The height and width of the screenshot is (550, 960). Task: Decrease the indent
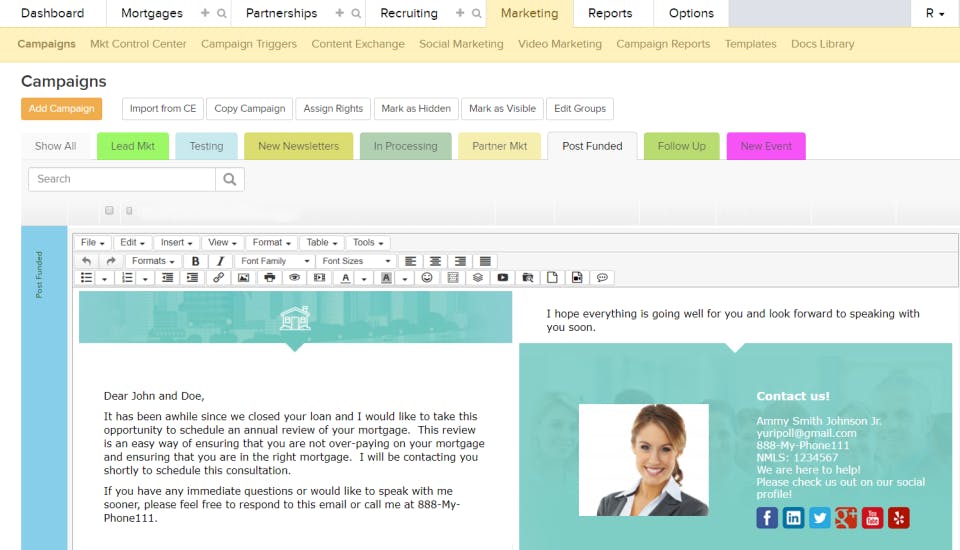[x=167, y=277]
